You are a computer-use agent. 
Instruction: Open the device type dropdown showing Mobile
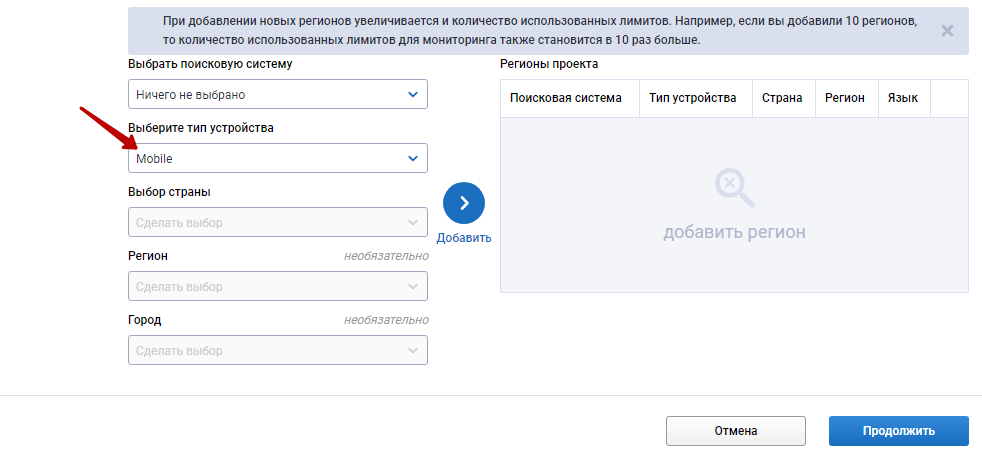277,158
